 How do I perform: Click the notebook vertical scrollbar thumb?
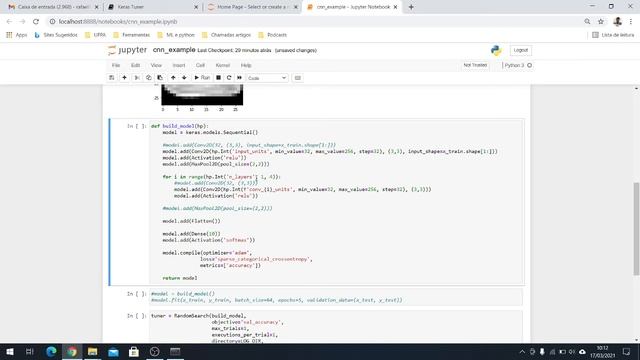click(636, 229)
